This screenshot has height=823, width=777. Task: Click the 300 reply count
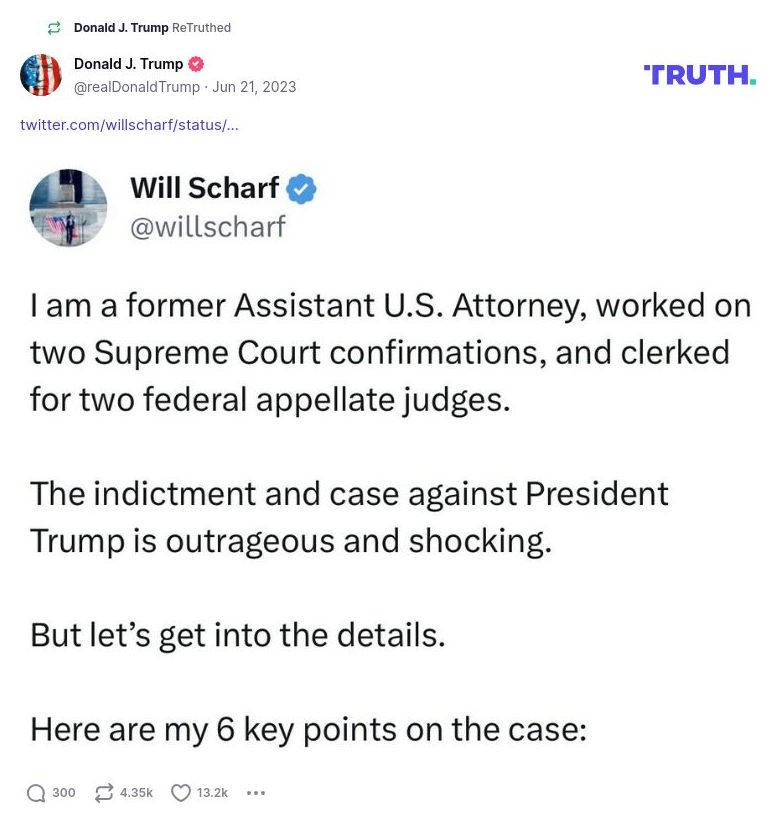click(62, 792)
